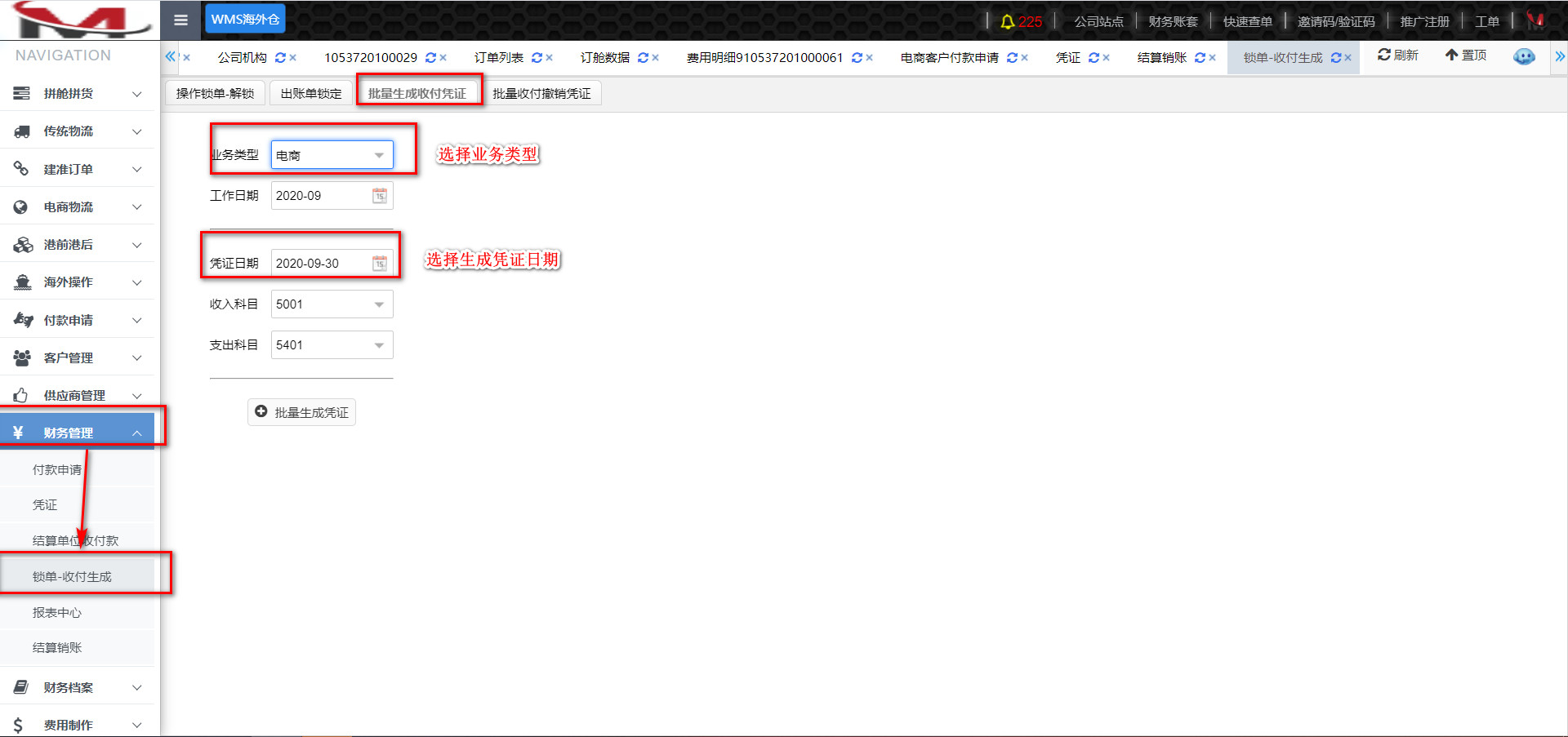Screen dimensions: 1568x737
Task: Switch to 出账单锁定 tab
Action: 311,93
